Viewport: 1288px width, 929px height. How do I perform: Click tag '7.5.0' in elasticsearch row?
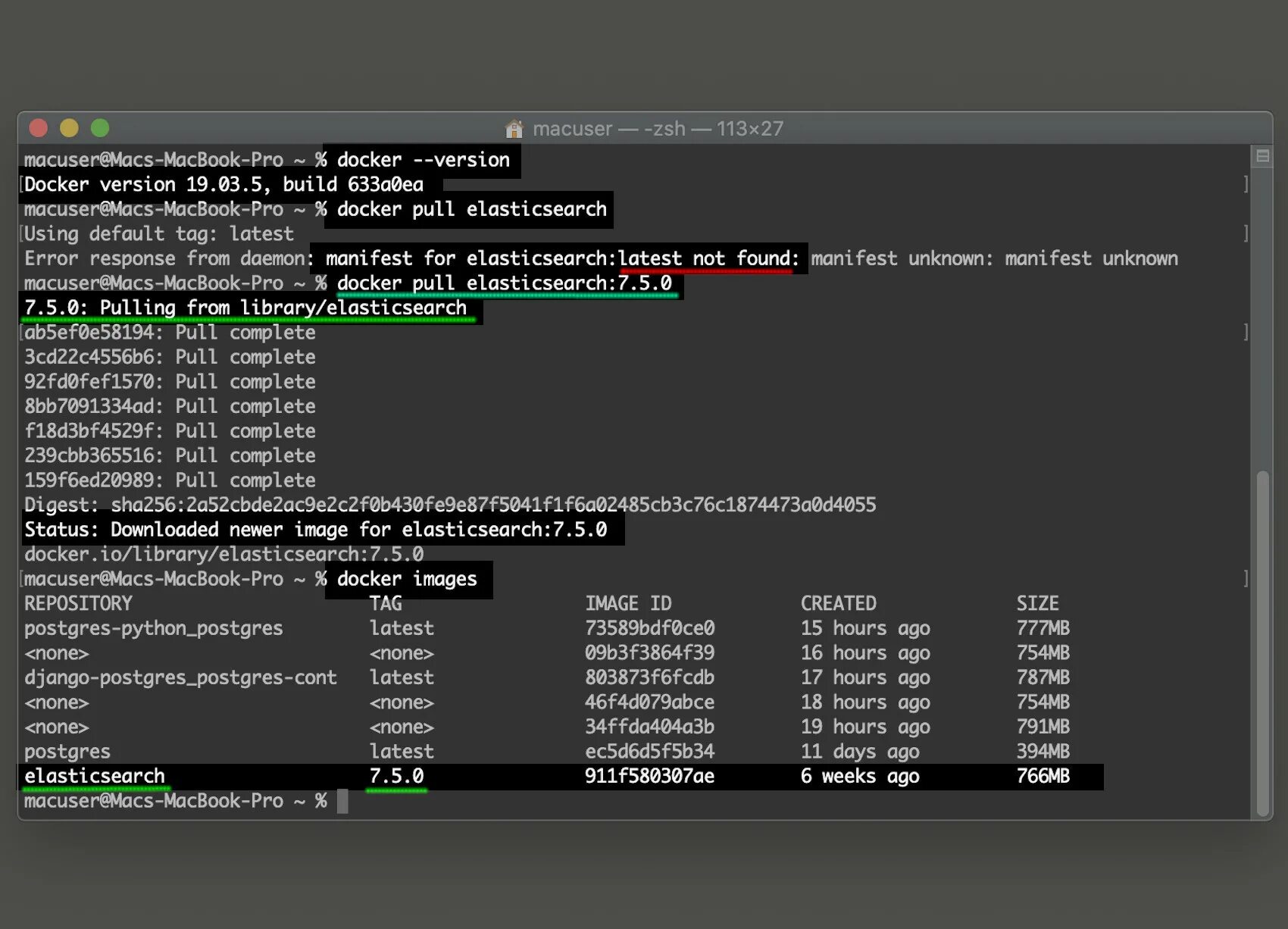point(396,776)
